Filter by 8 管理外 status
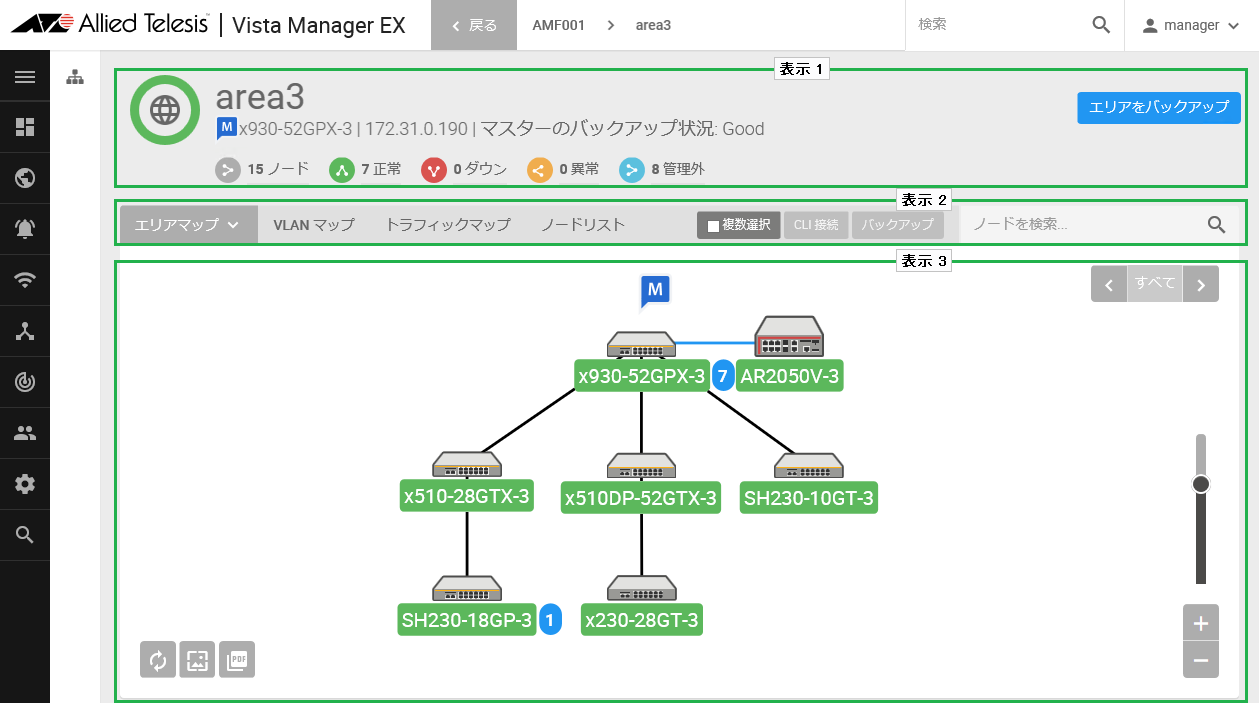 (663, 170)
